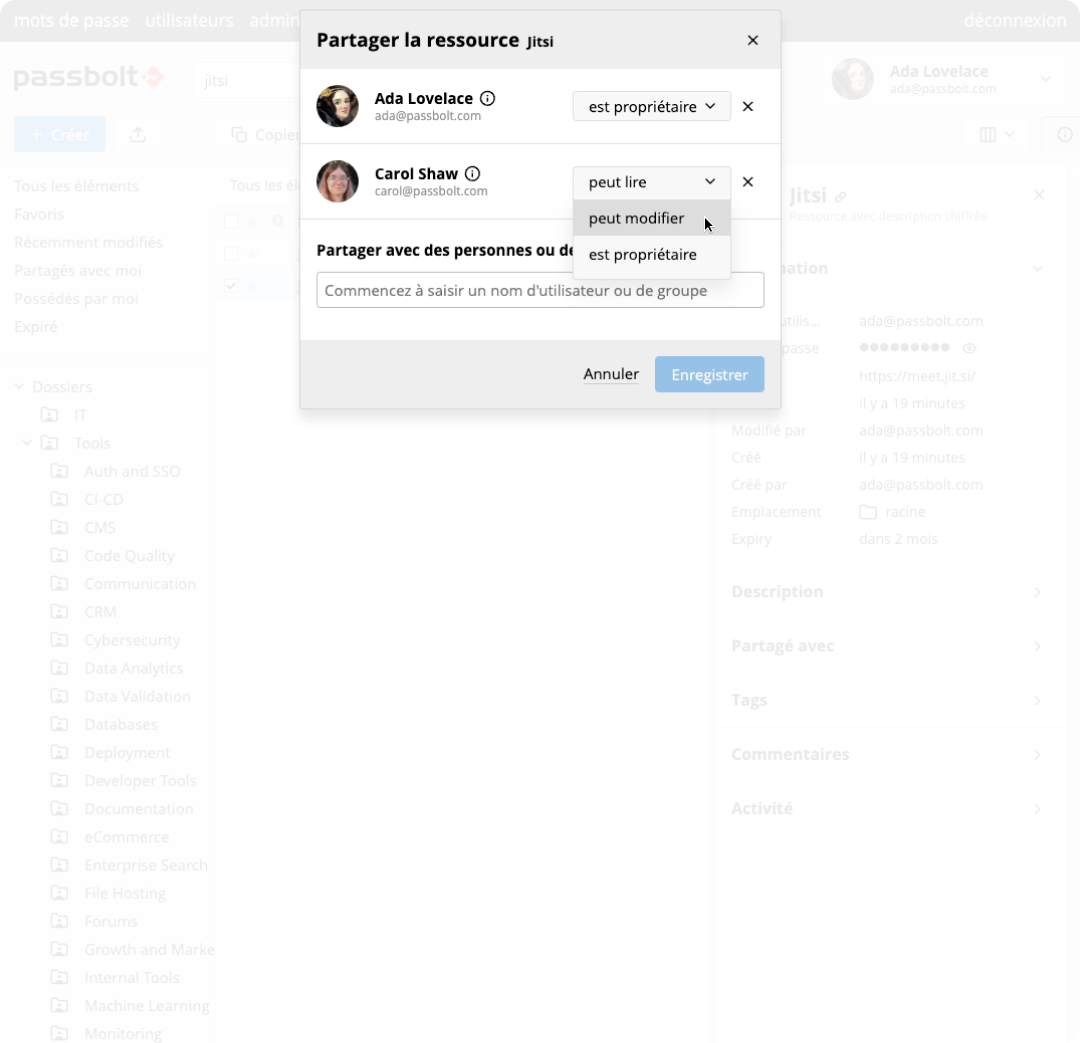Expand the Description section
This screenshot has width=1080, height=1043.
889,592
